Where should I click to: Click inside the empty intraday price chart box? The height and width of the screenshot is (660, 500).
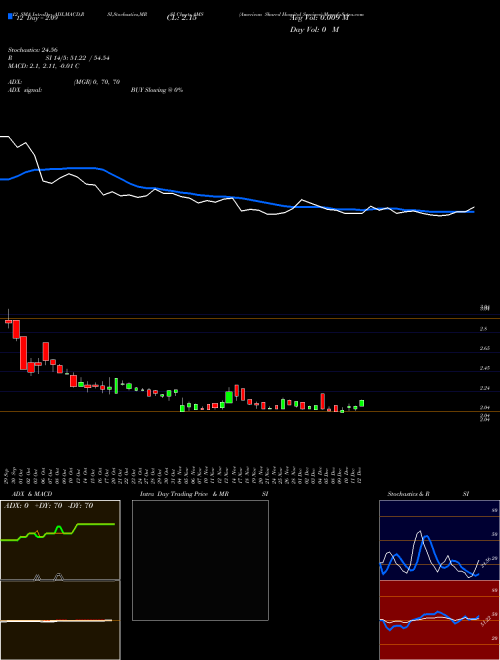[200, 560]
